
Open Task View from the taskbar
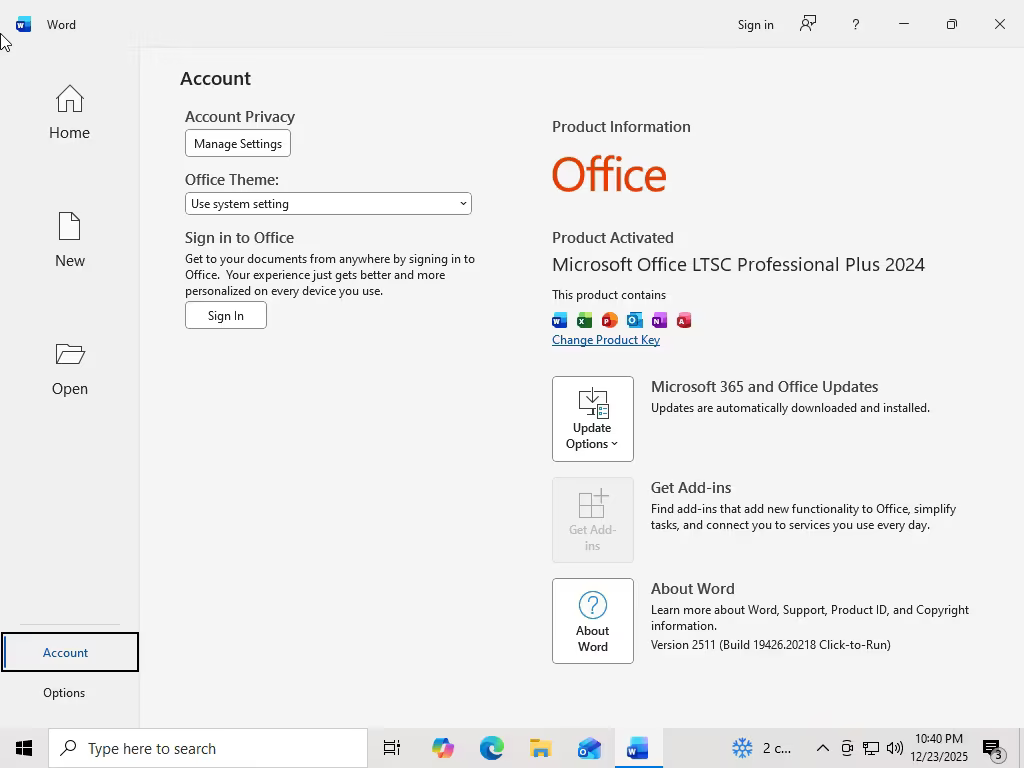click(x=392, y=748)
